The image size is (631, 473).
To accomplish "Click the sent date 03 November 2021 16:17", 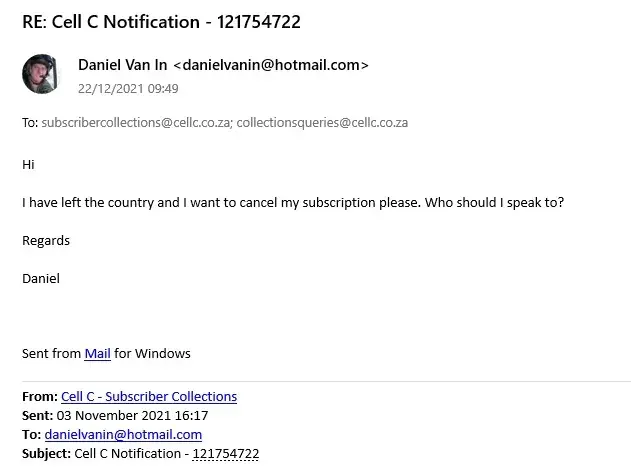I will (130, 416).
